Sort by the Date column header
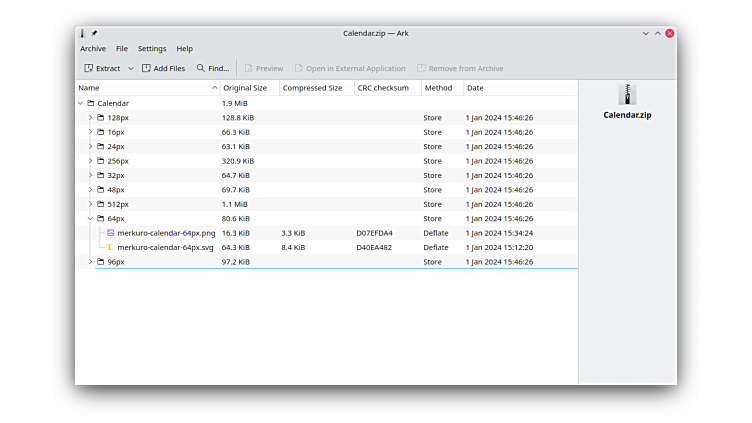 pos(474,88)
